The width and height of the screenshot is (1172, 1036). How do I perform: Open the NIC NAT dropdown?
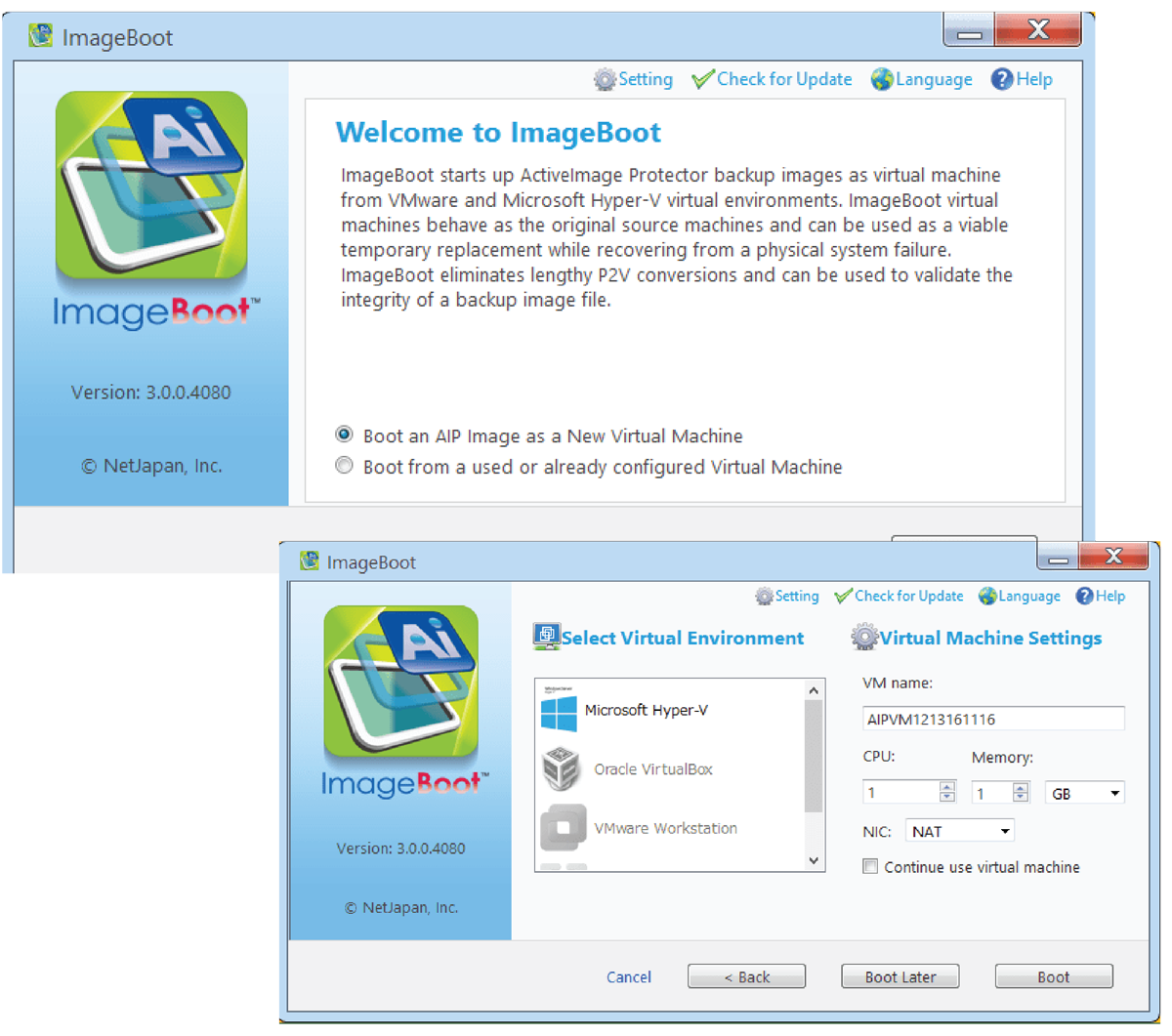point(959,830)
